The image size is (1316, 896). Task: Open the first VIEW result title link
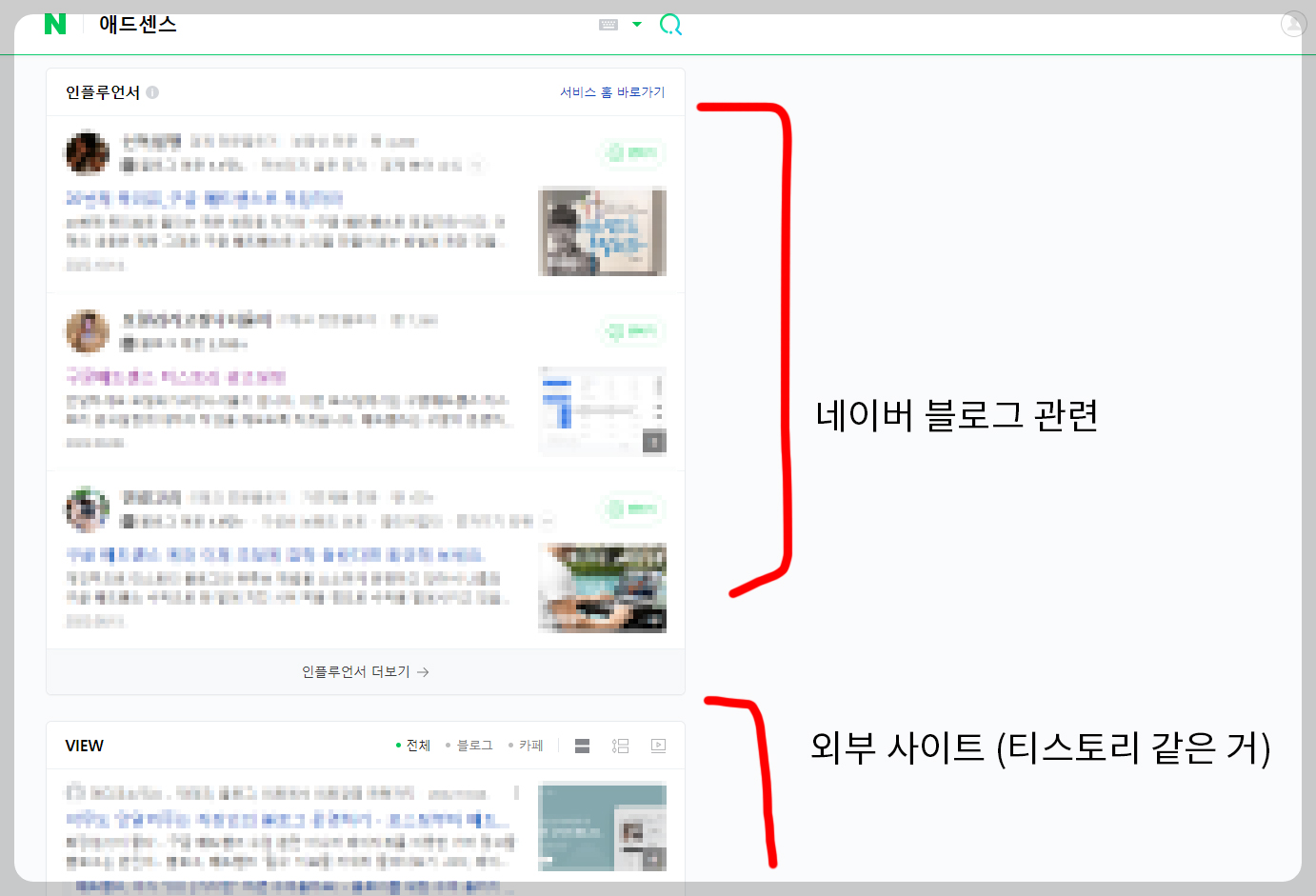pos(287,819)
